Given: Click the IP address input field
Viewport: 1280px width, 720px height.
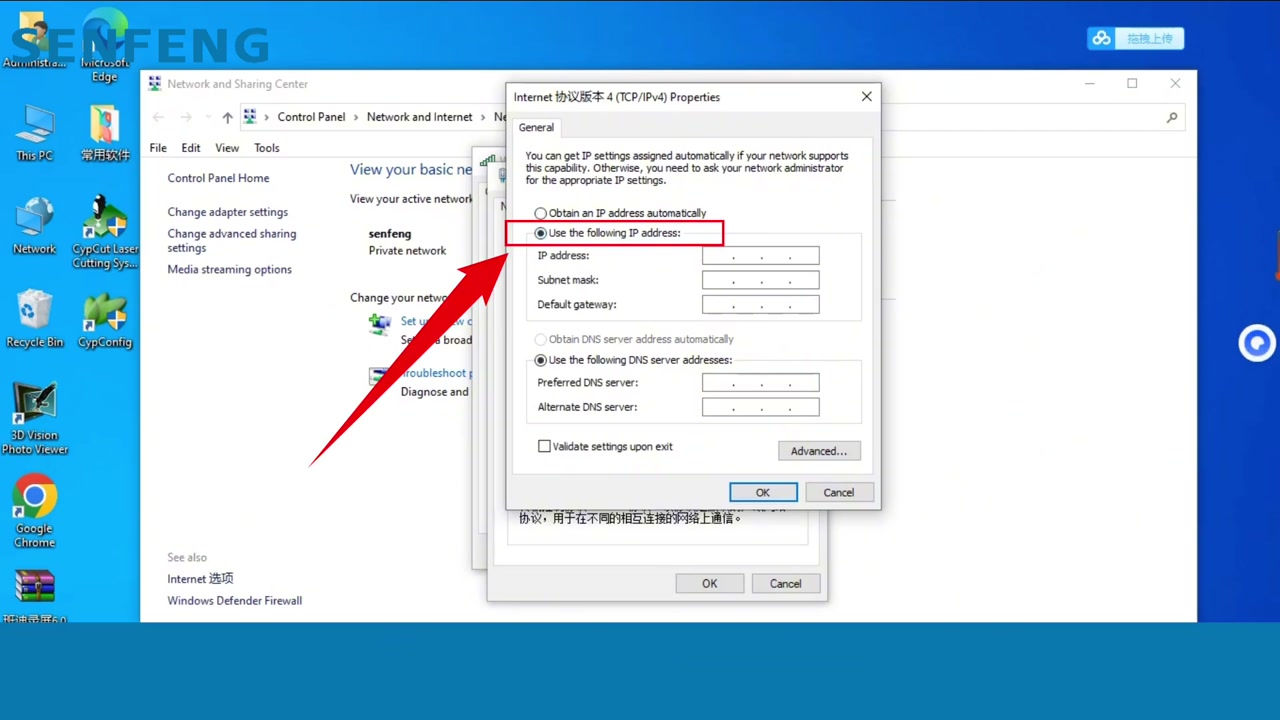Looking at the screenshot, I should (x=760, y=256).
